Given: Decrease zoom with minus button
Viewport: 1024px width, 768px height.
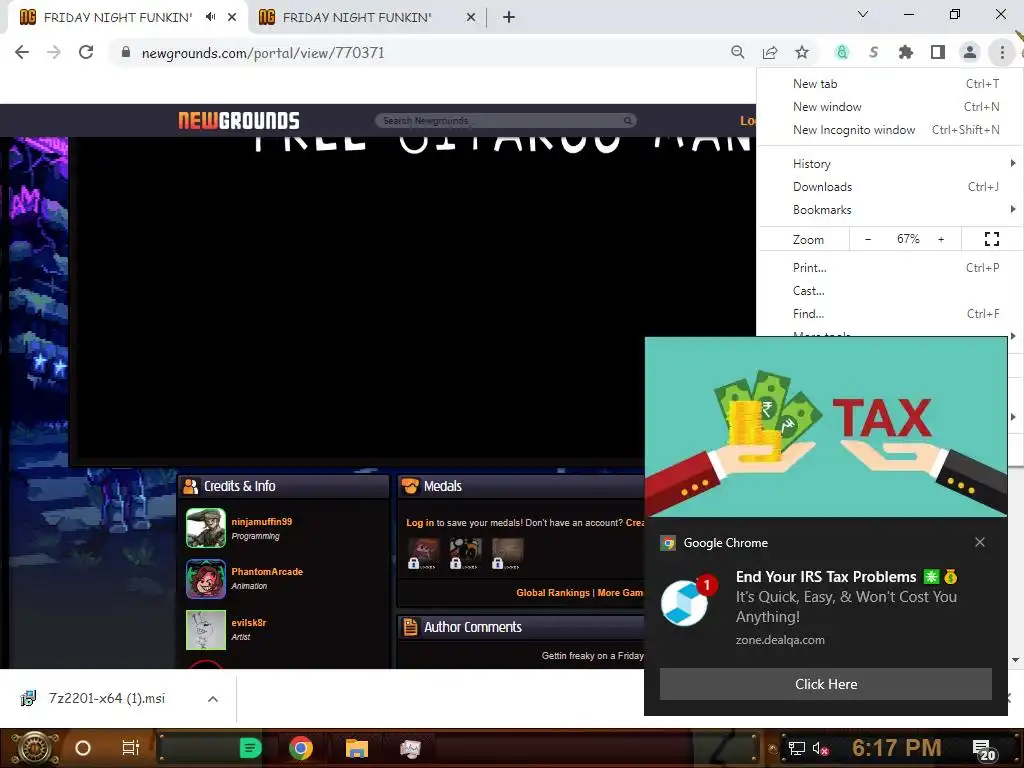Looking at the screenshot, I should point(868,239).
